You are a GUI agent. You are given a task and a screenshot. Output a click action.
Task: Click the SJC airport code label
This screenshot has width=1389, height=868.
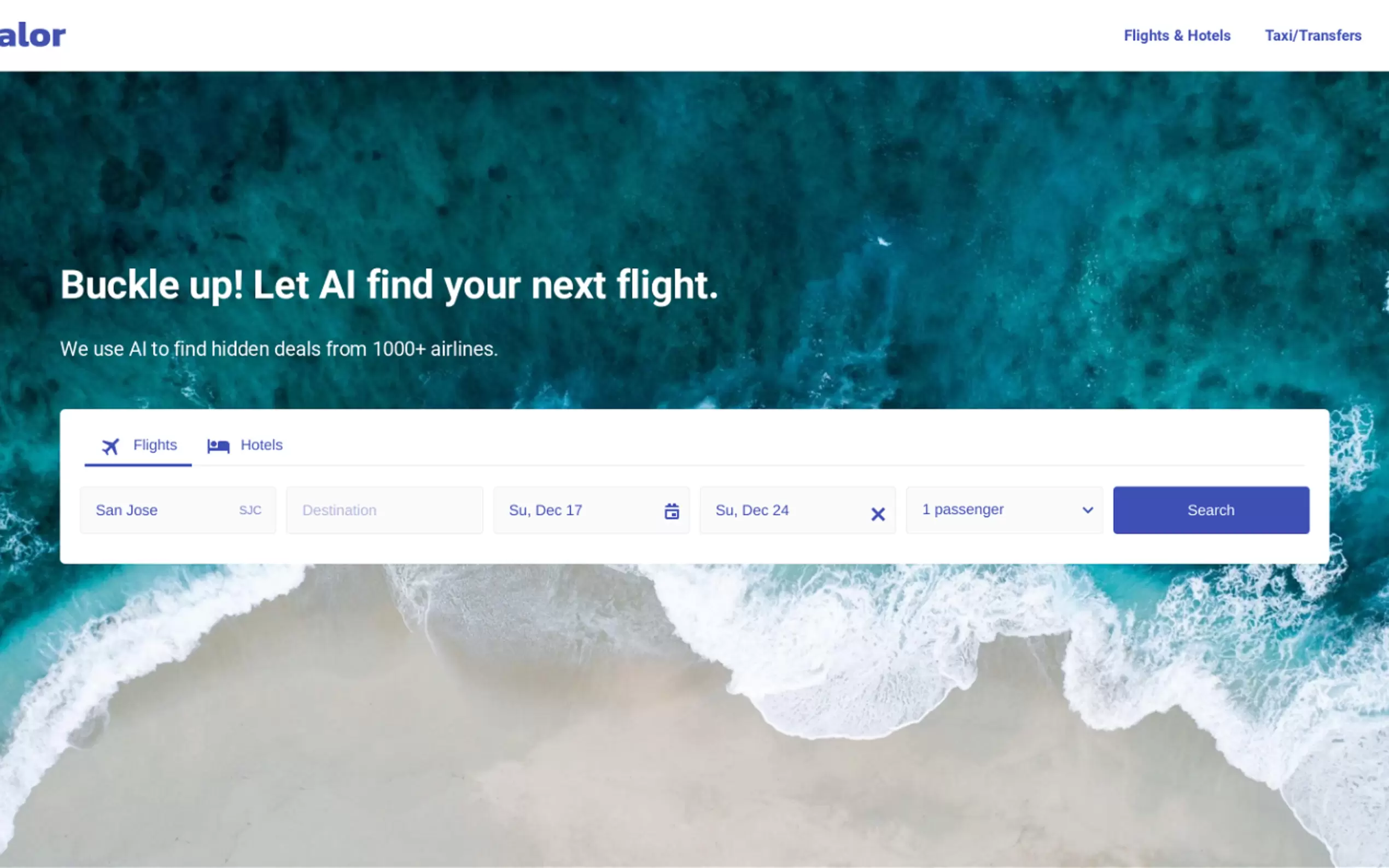(x=250, y=510)
